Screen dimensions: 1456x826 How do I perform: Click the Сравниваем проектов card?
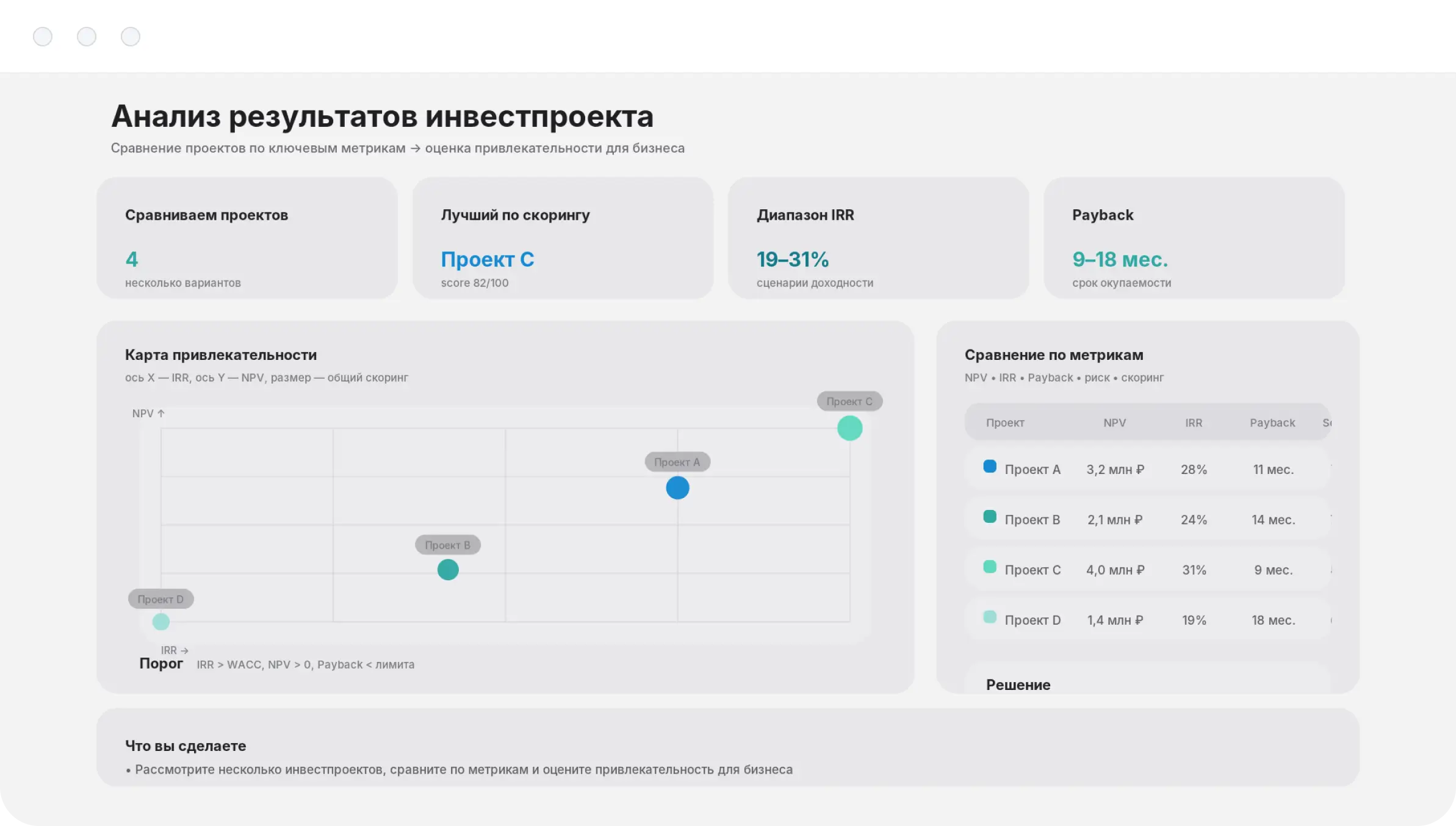[x=247, y=238]
